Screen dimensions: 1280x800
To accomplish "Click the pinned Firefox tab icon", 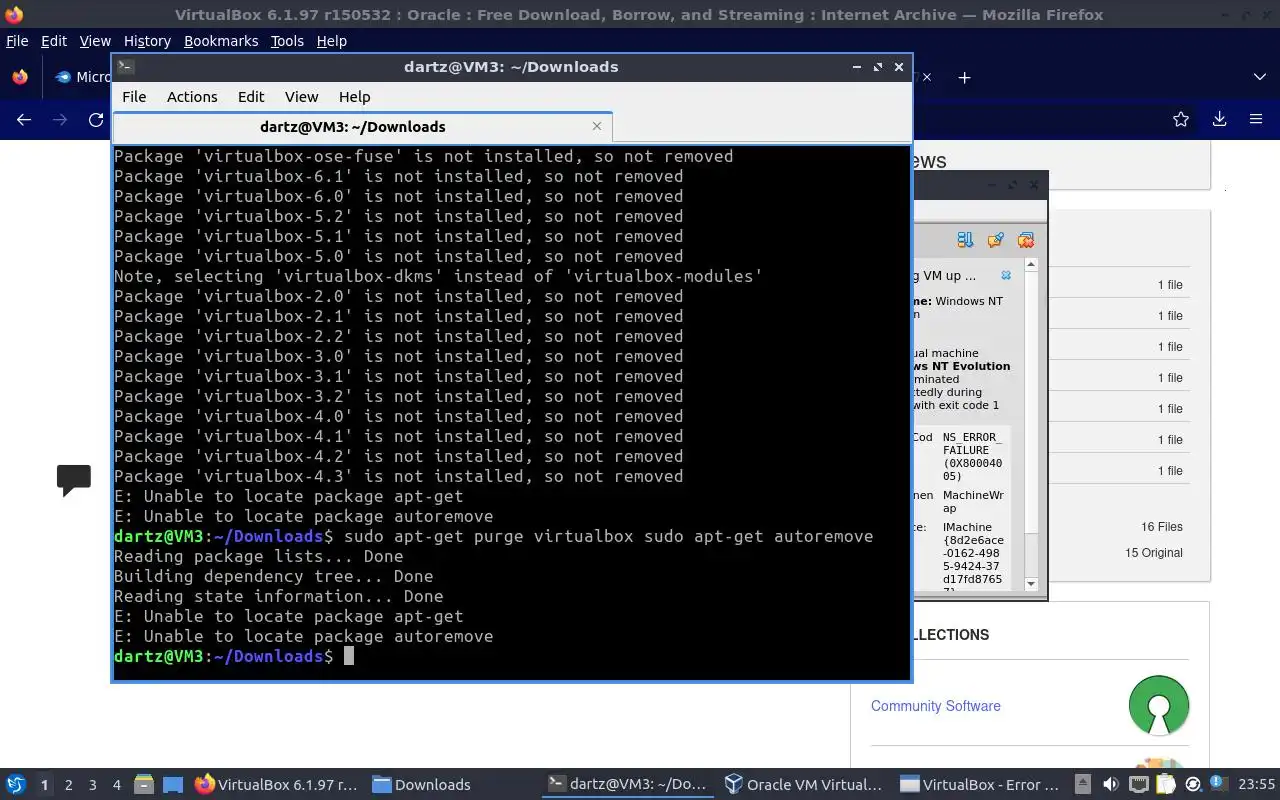I will click(x=20, y=77).
